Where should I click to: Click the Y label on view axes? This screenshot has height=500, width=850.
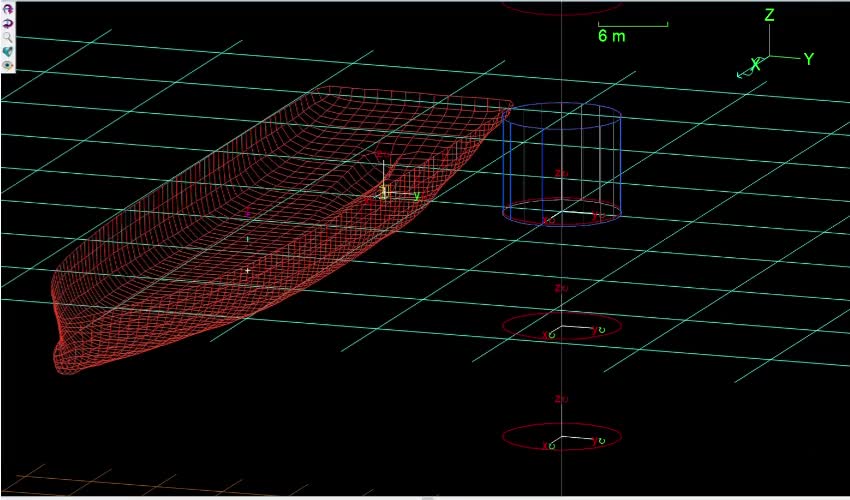808,59
